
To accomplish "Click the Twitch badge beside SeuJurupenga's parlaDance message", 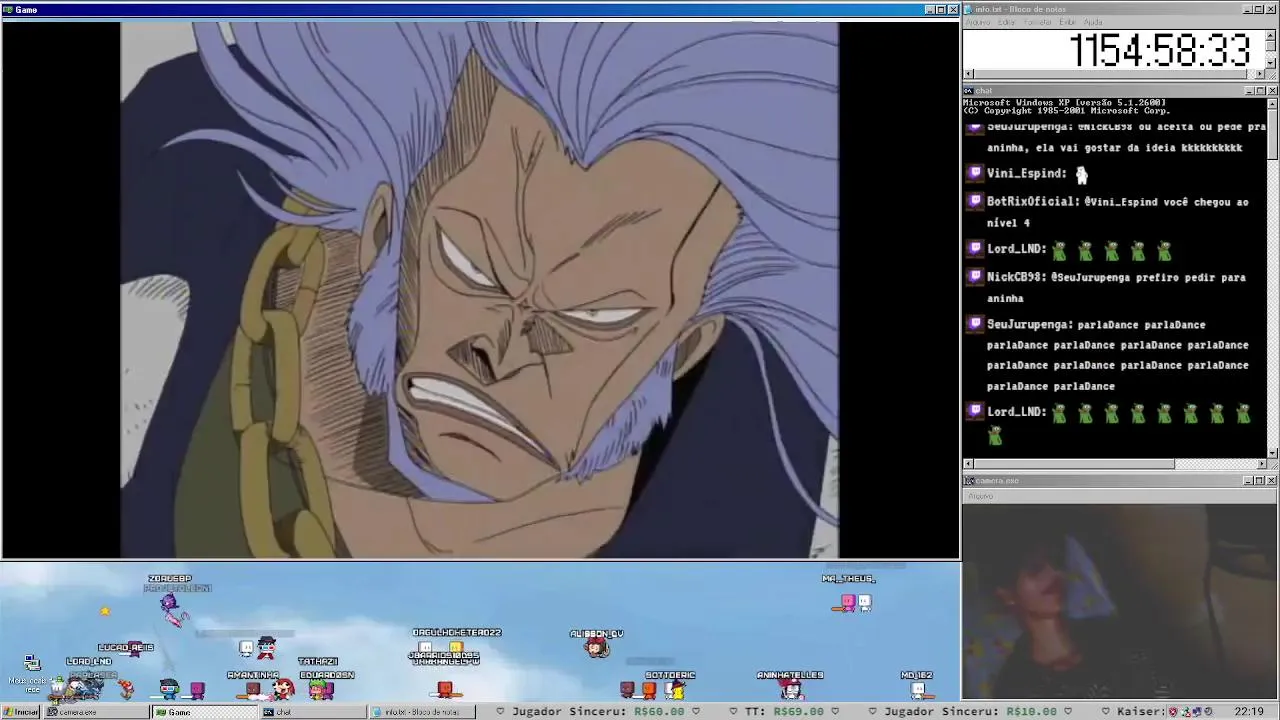I will click(x=976, y=324).
